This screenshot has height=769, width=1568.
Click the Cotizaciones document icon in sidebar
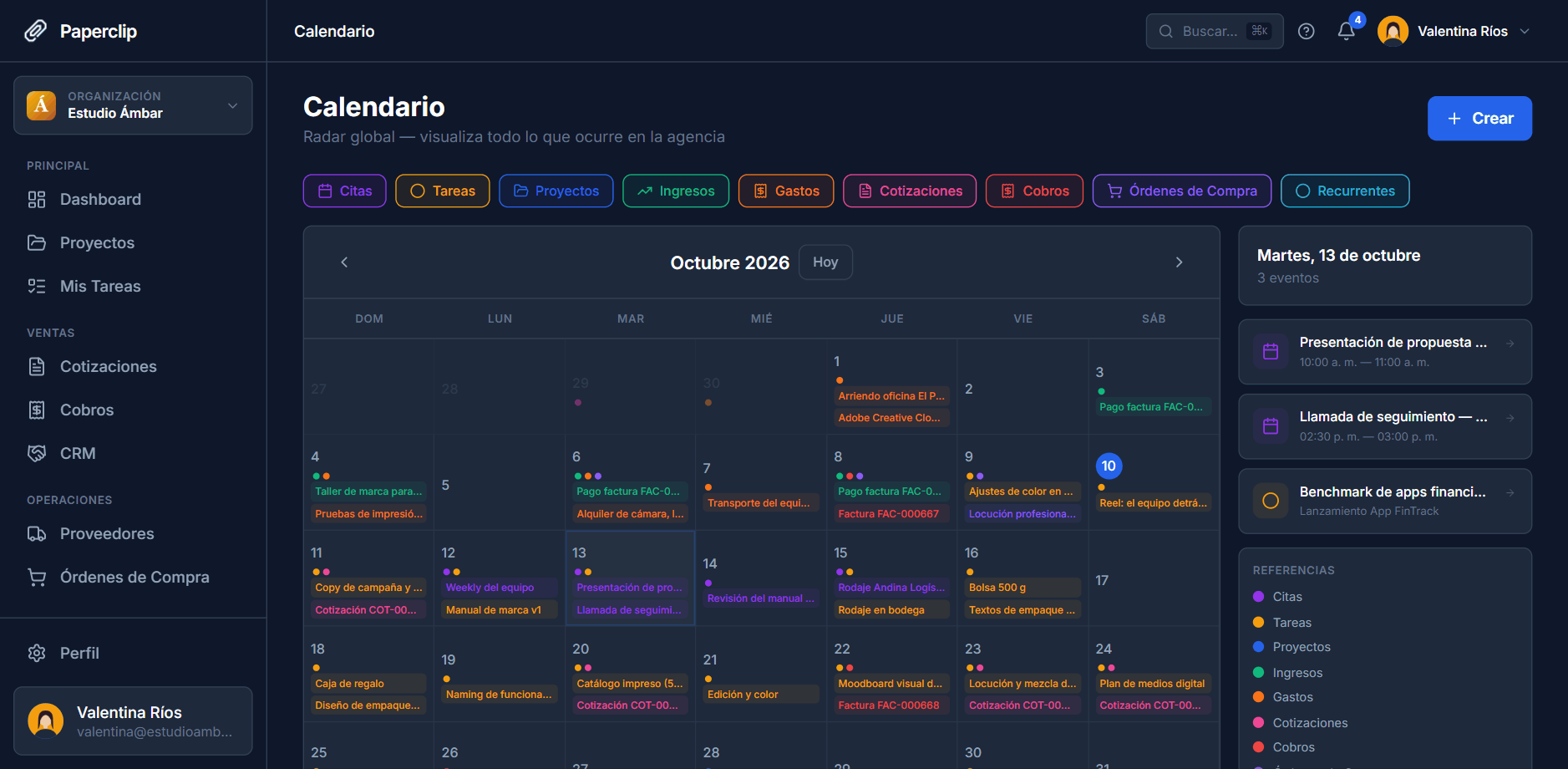(x=37, y=366)
